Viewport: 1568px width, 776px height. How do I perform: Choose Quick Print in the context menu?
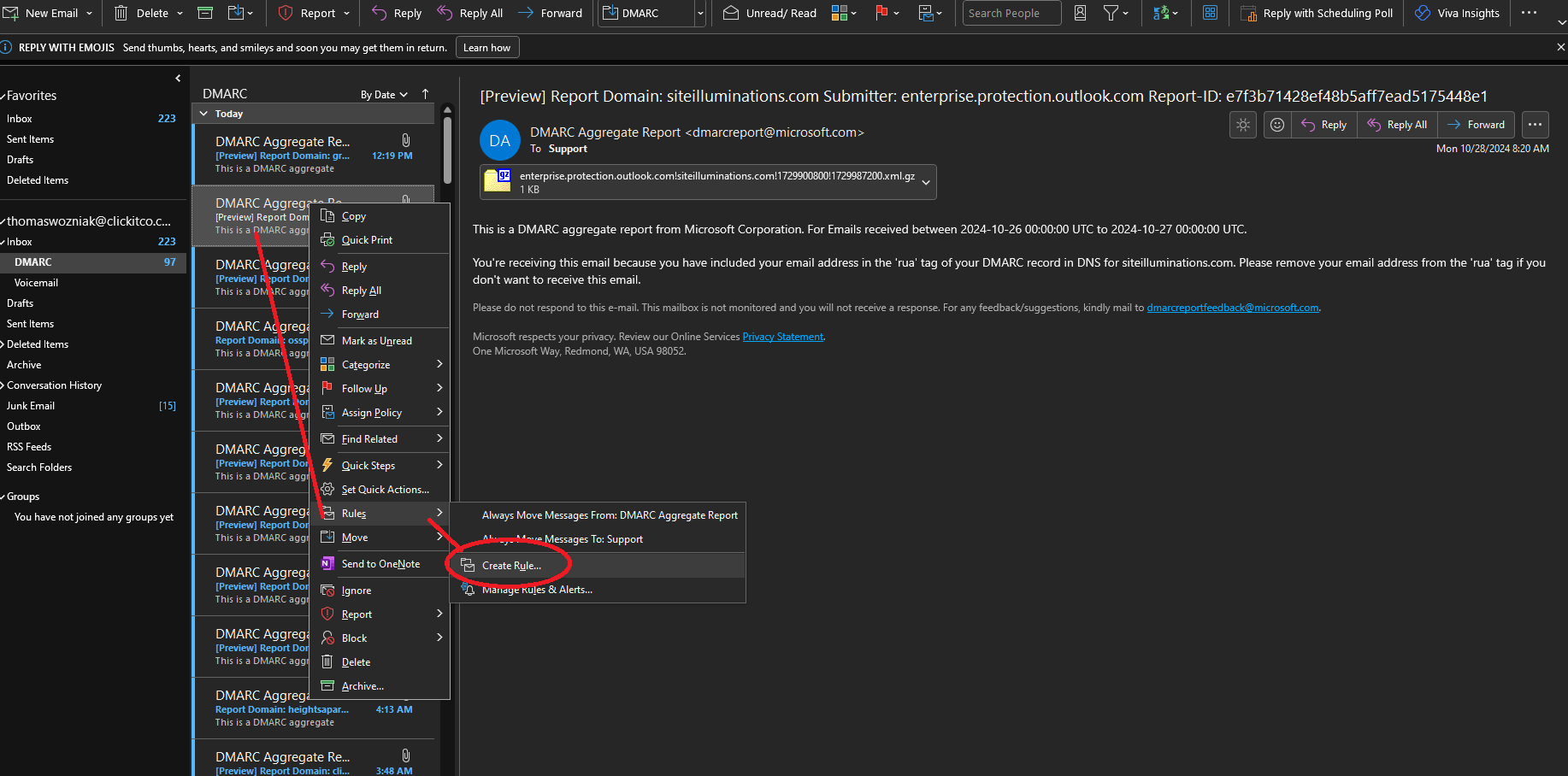click(380, 240)
